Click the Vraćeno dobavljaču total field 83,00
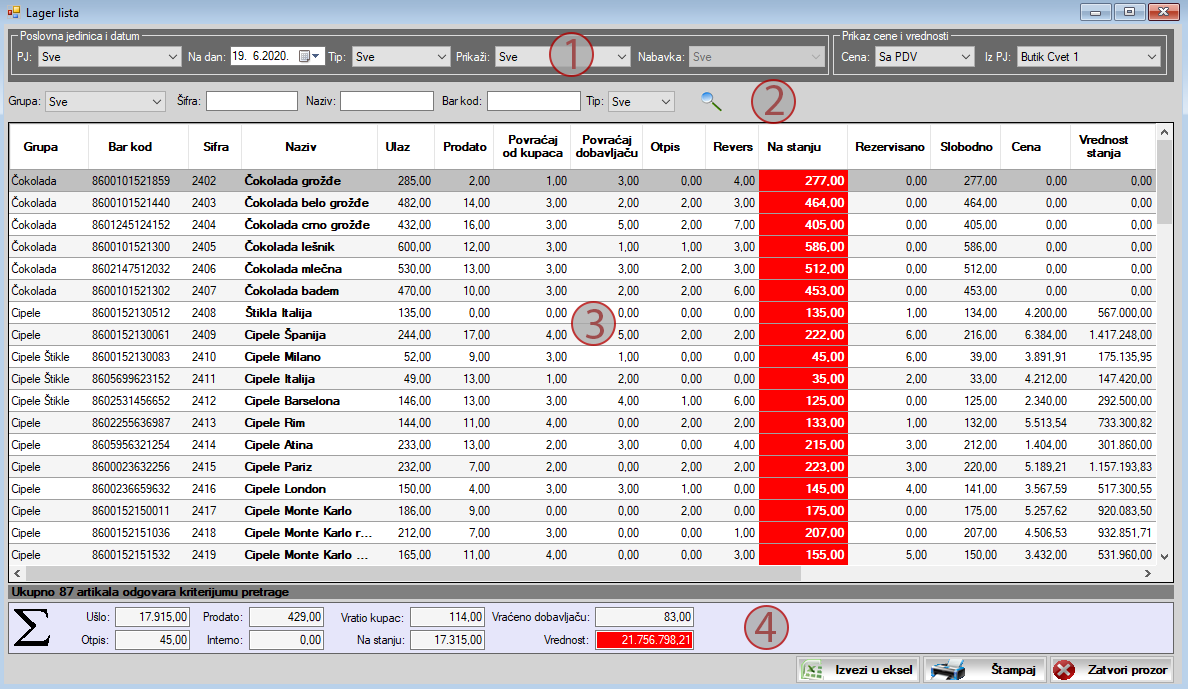1188x689 pixels. [644, 617]
